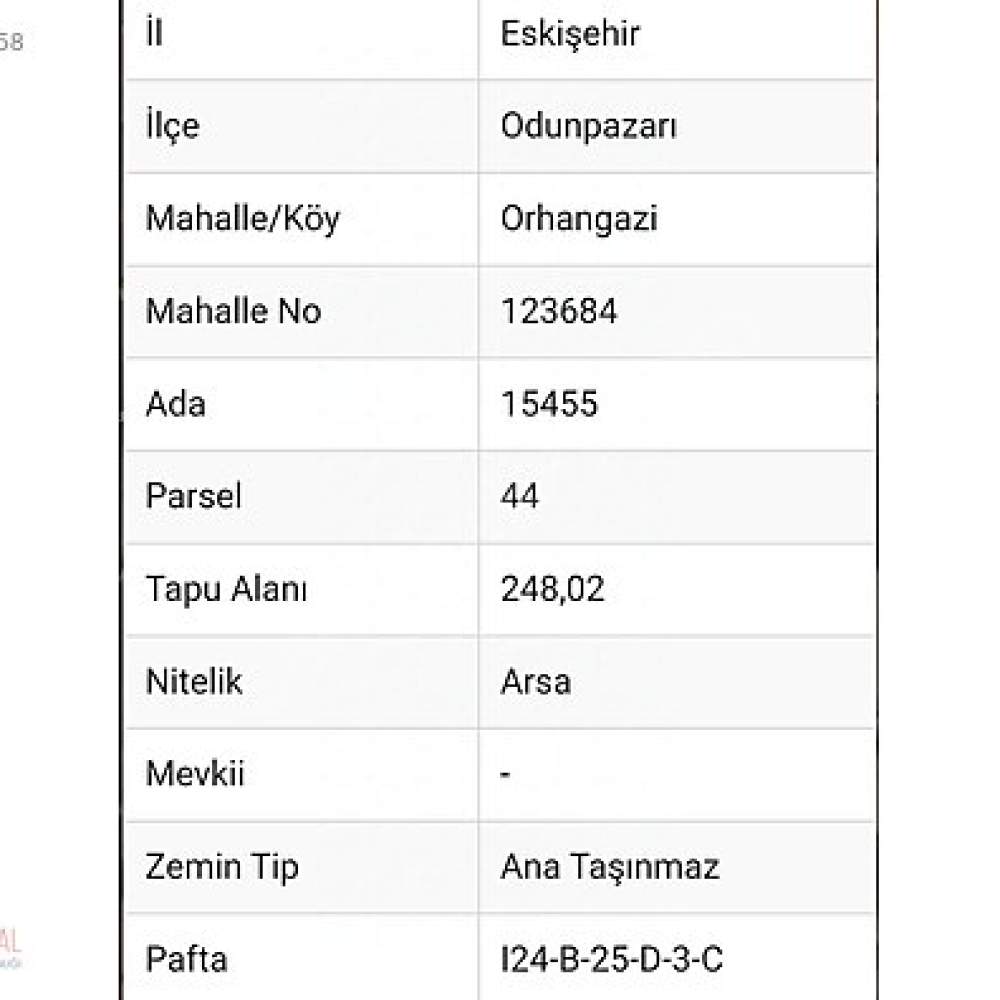Screen dimensions: 1000x1000
Task: Click the Odunpazarı district value
Action: (x=588, y=126)
